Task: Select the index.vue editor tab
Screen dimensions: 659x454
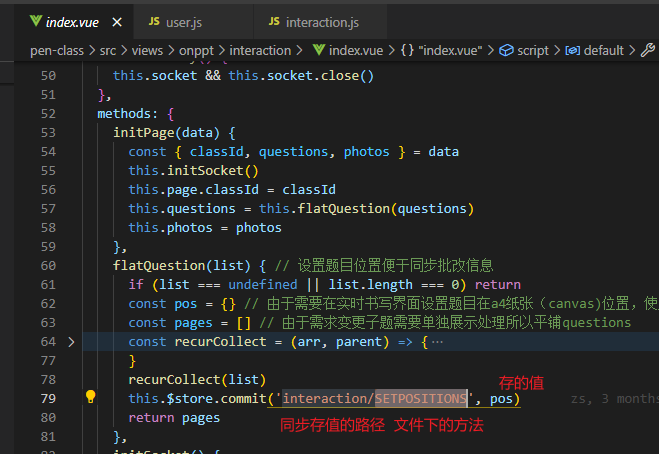Action: (74, 22)
